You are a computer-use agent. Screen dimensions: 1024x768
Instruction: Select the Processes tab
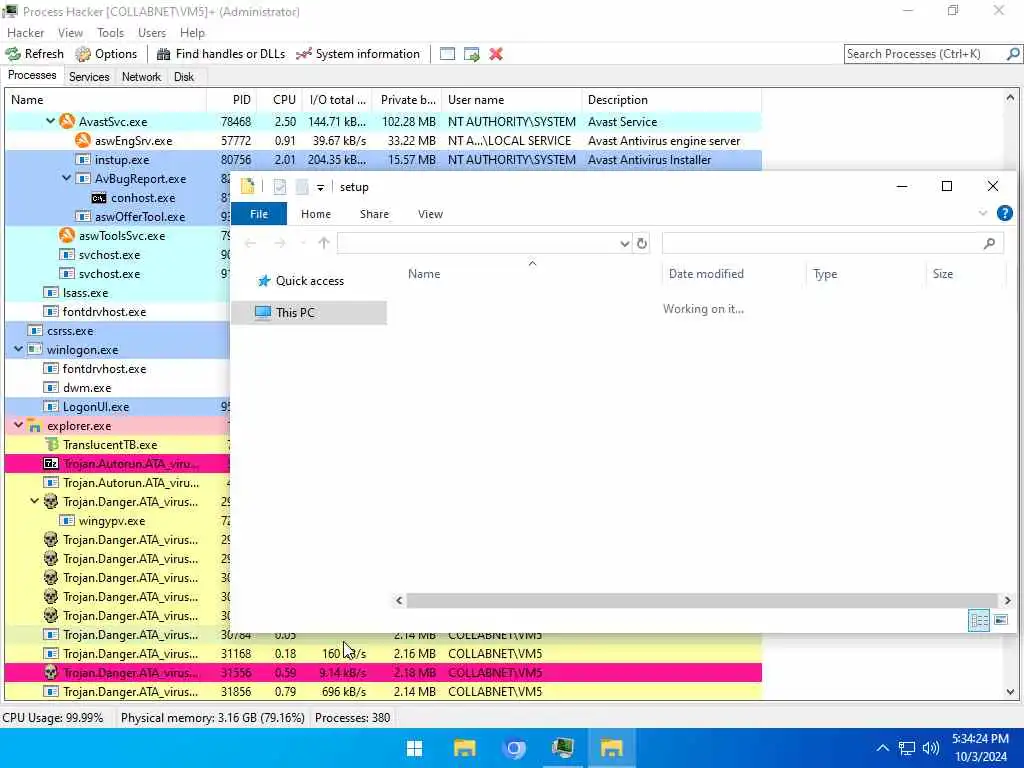pyautogui.click(x=32, y=75)
